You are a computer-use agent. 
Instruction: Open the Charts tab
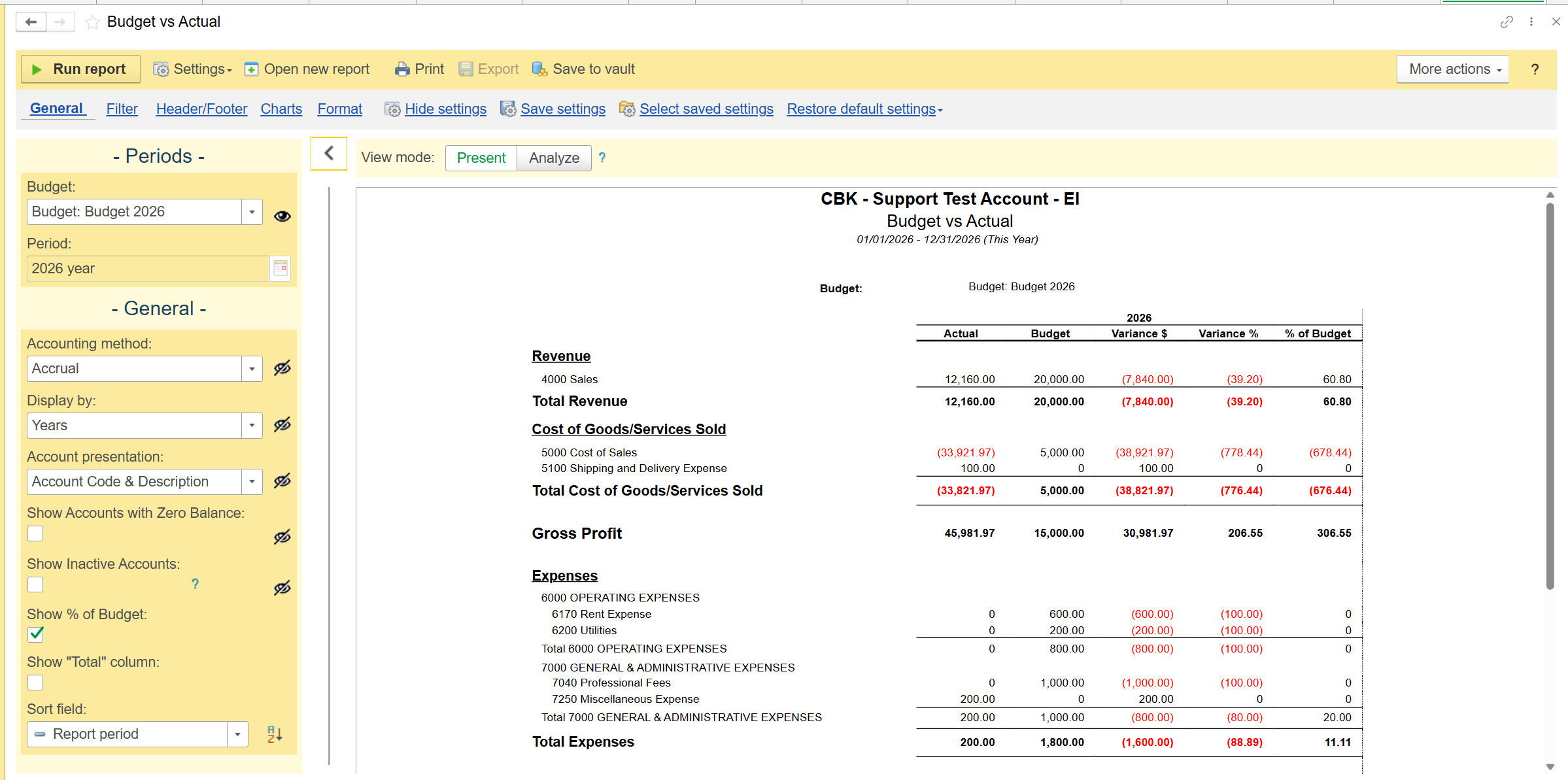point(281,109)
